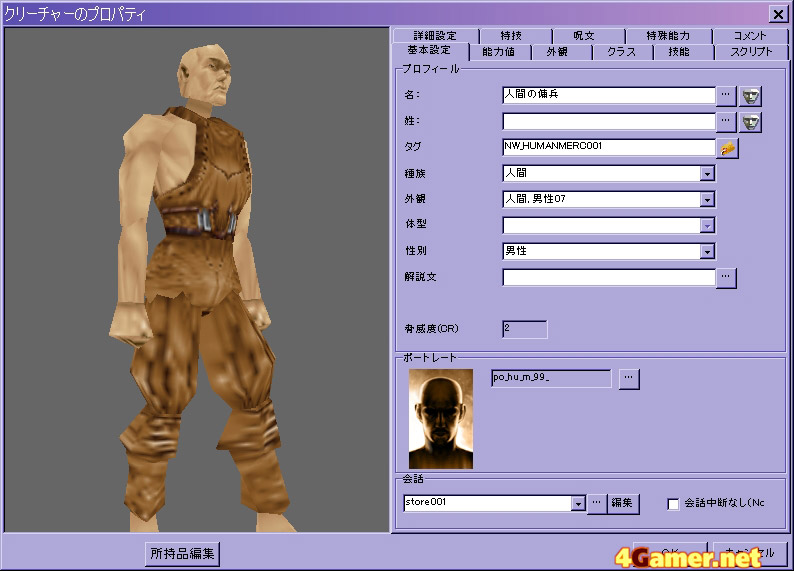Toggle 会話中断なし checkbox
Viewport: 794px width, 571px height.
[673, 504]
